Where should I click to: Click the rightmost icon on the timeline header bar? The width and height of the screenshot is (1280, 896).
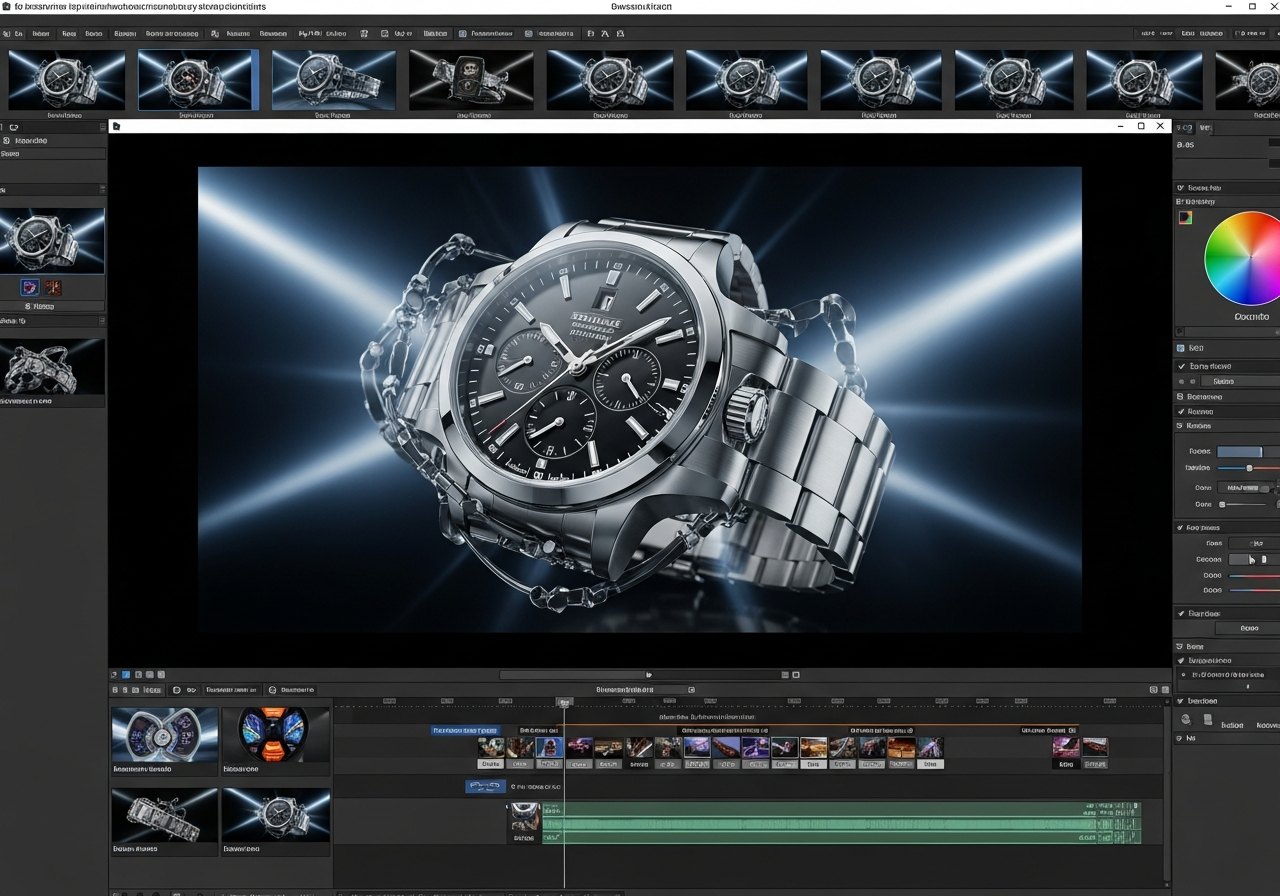pos(1164,690)
